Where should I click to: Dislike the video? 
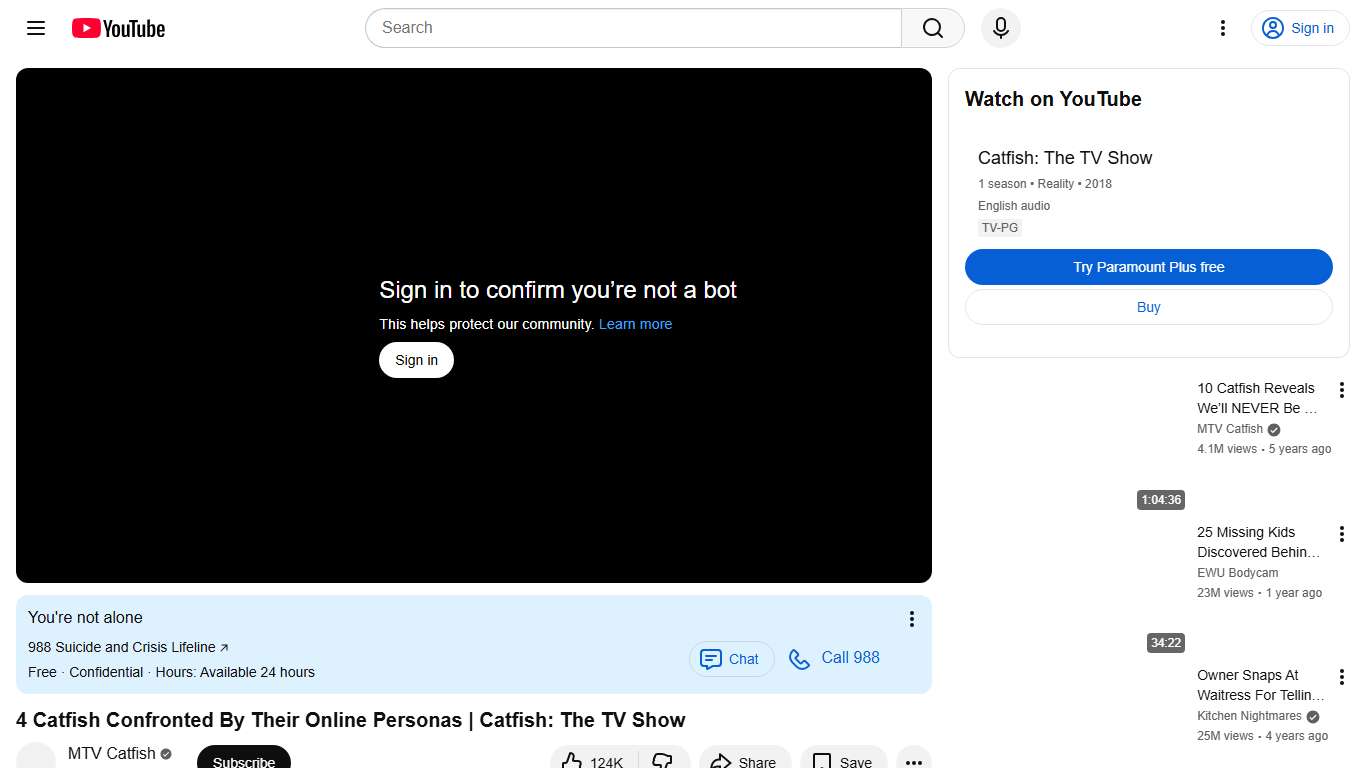(x=663, y=760)
